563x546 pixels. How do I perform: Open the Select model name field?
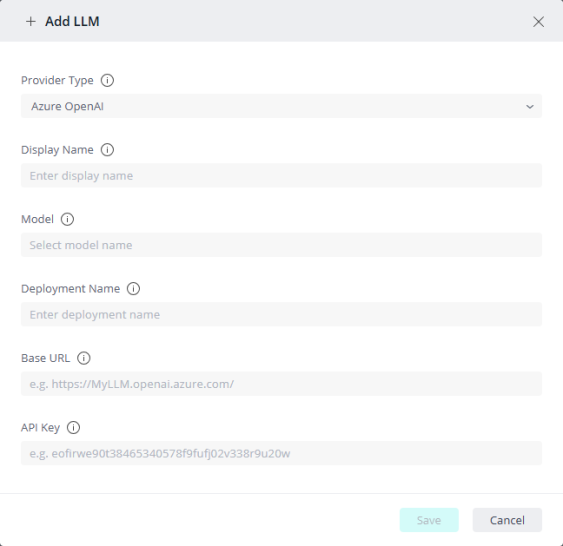click(281, 245)
